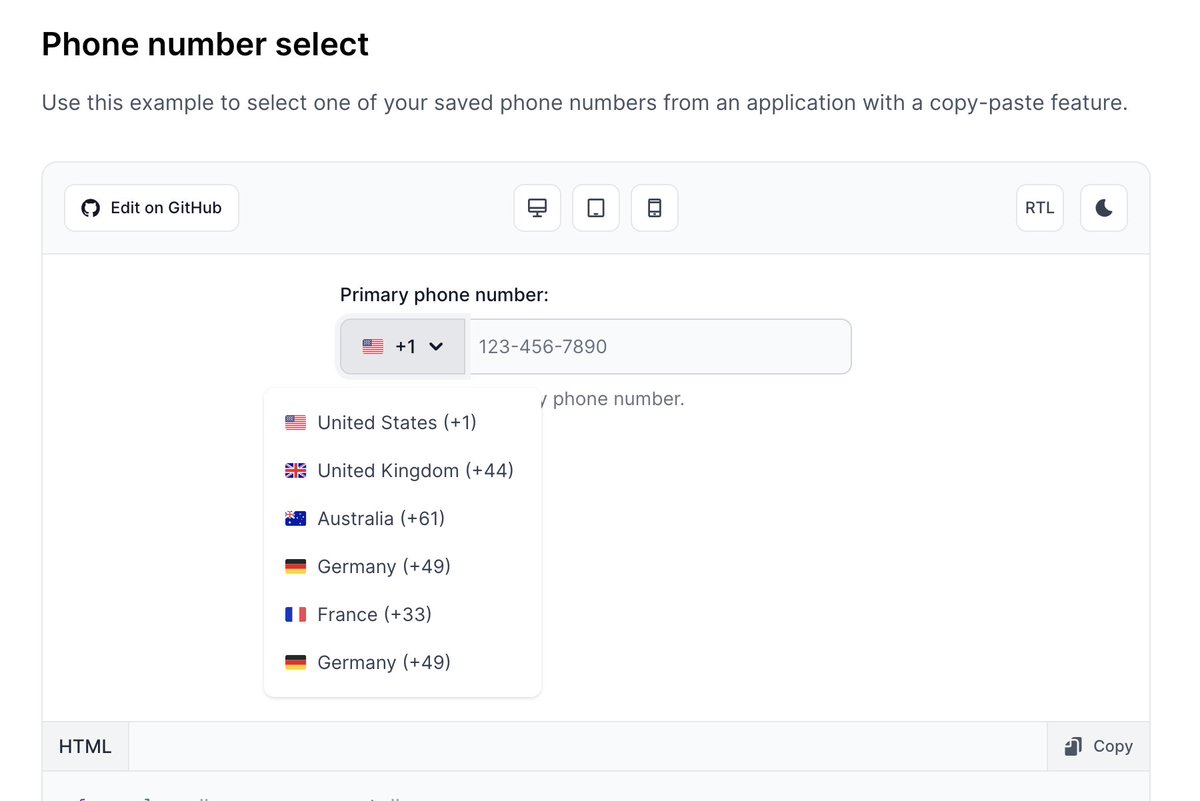Select last Germany (+49) entry

pyautogui.click(x=402, y=663)
